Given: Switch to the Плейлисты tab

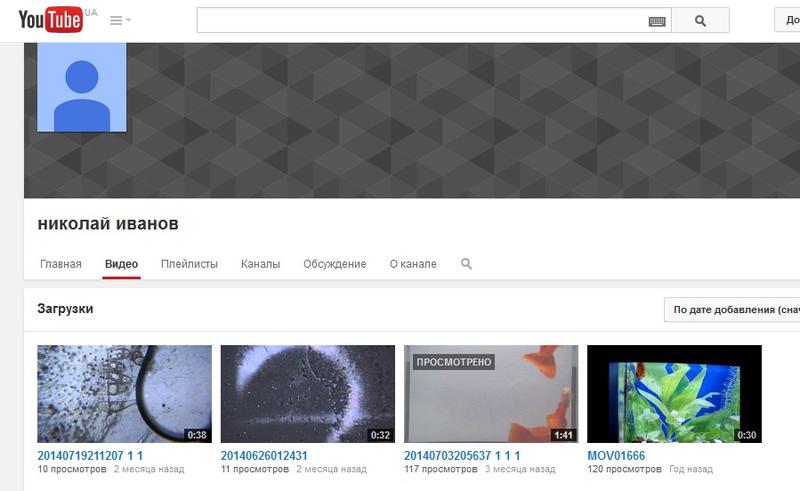Looking at the screenshot, I should [x=189, y=264].
